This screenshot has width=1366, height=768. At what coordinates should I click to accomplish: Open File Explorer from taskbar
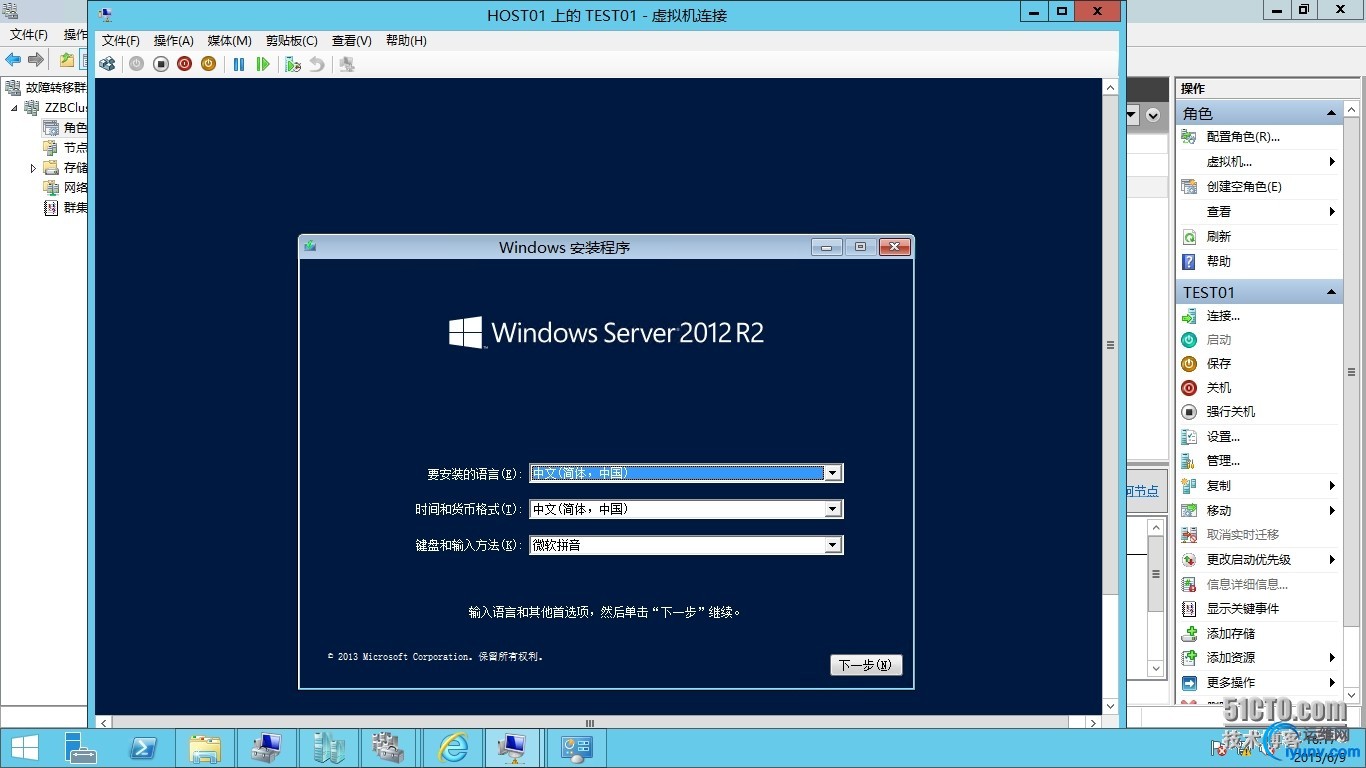click(x=205, y=748)
